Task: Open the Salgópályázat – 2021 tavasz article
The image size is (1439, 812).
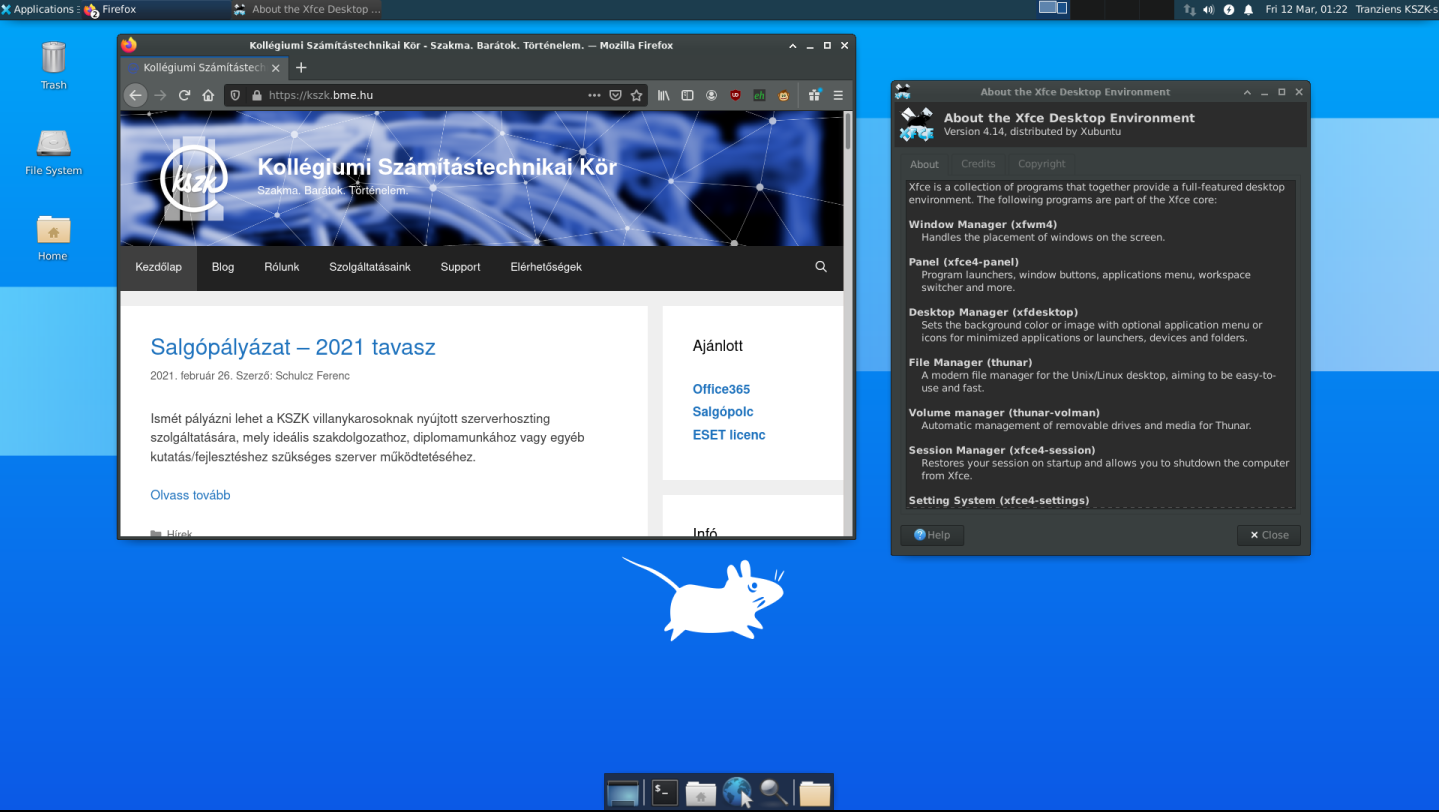Action: pyautogui.click(x=293, y=347)
